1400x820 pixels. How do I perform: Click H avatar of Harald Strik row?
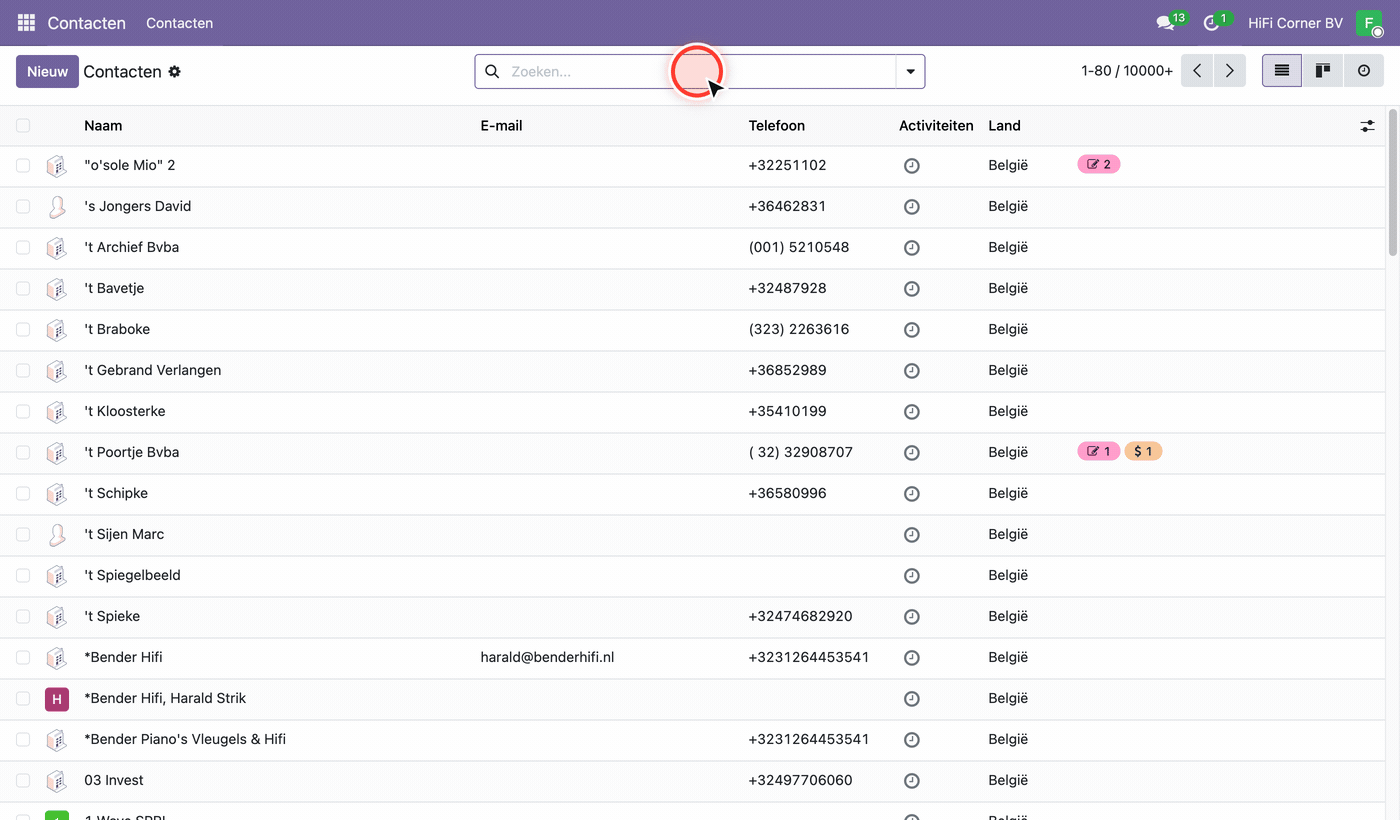(x=57, y=699)
